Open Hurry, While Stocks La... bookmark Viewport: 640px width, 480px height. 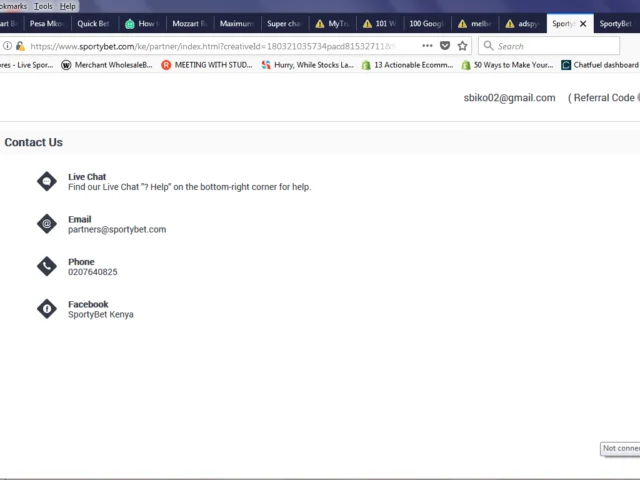click(x=307, y=65)
